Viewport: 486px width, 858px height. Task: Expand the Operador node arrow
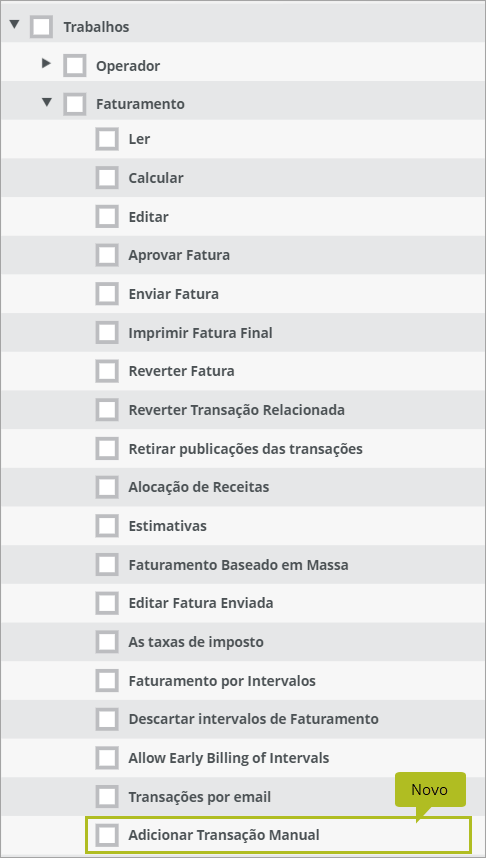click(x=47, y=63)
